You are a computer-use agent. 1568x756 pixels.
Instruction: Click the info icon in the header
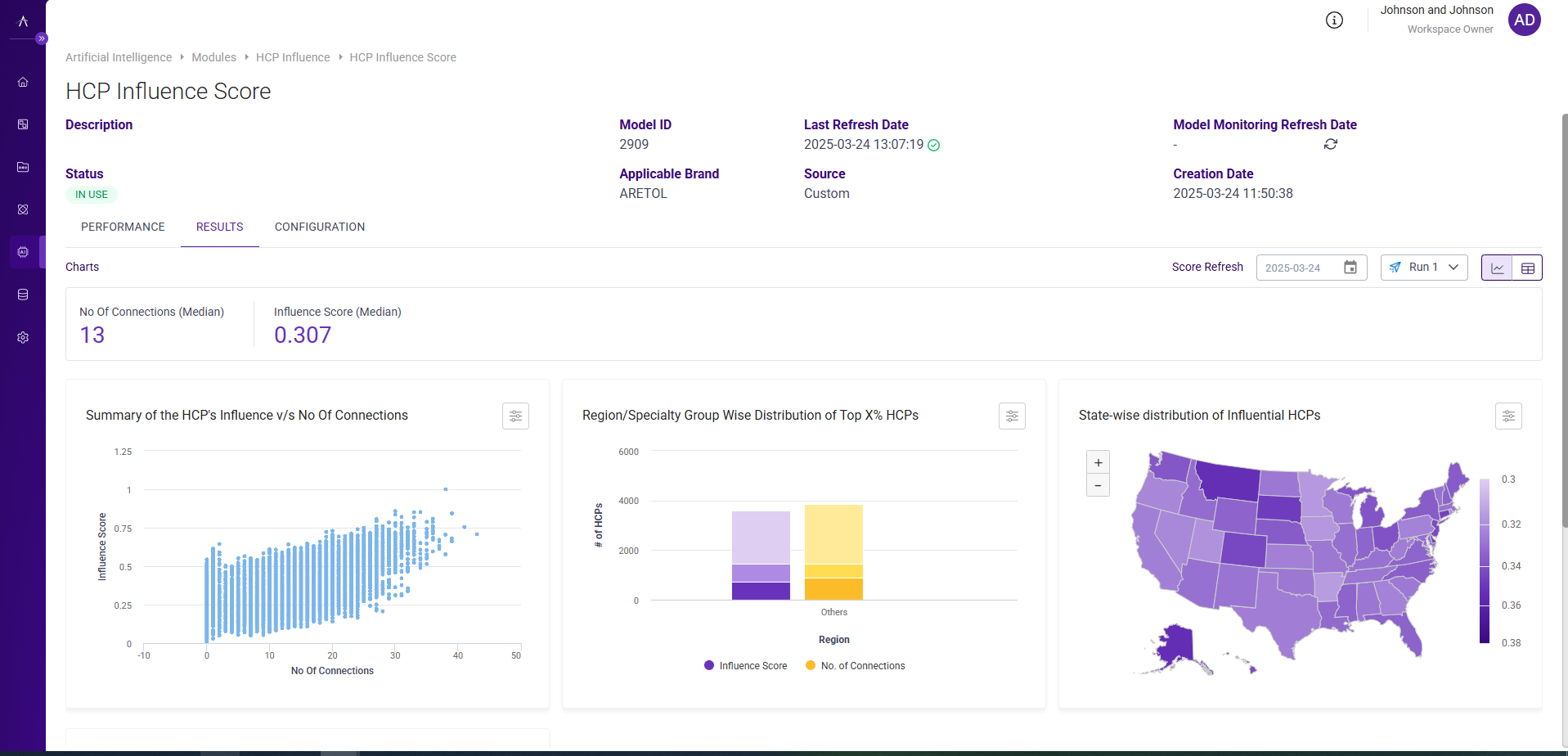pos(1334,20)
